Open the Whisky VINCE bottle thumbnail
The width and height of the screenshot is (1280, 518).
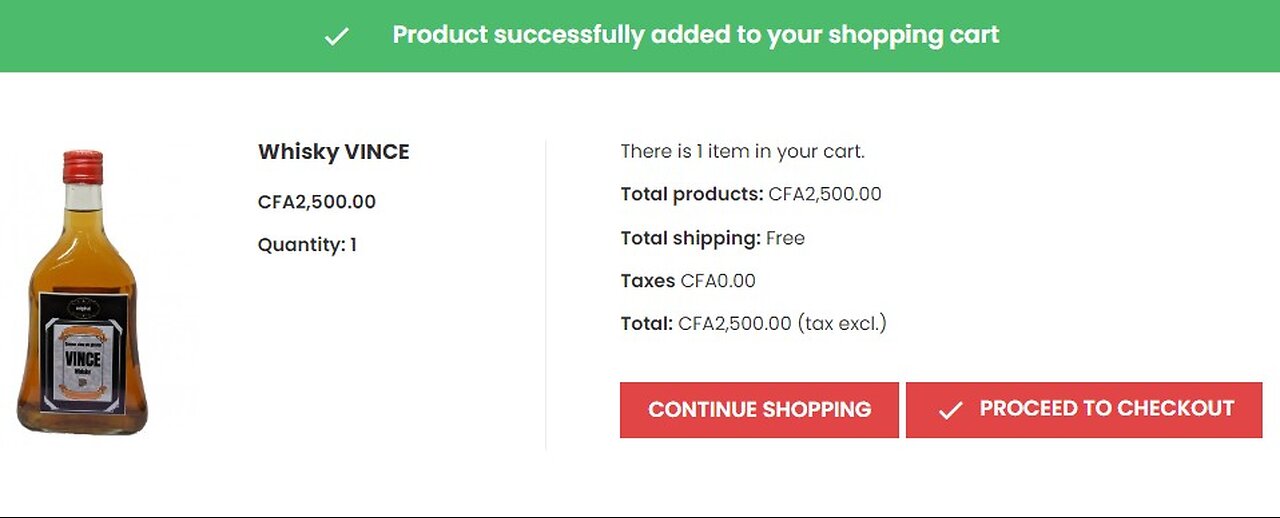[x=83, y=293]
